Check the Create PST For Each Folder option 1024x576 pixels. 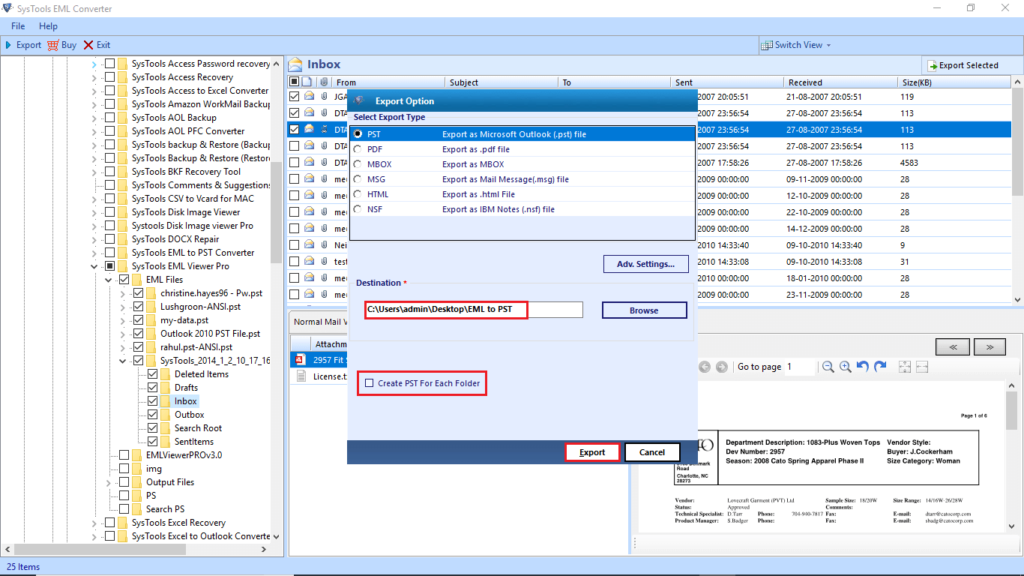371,383
